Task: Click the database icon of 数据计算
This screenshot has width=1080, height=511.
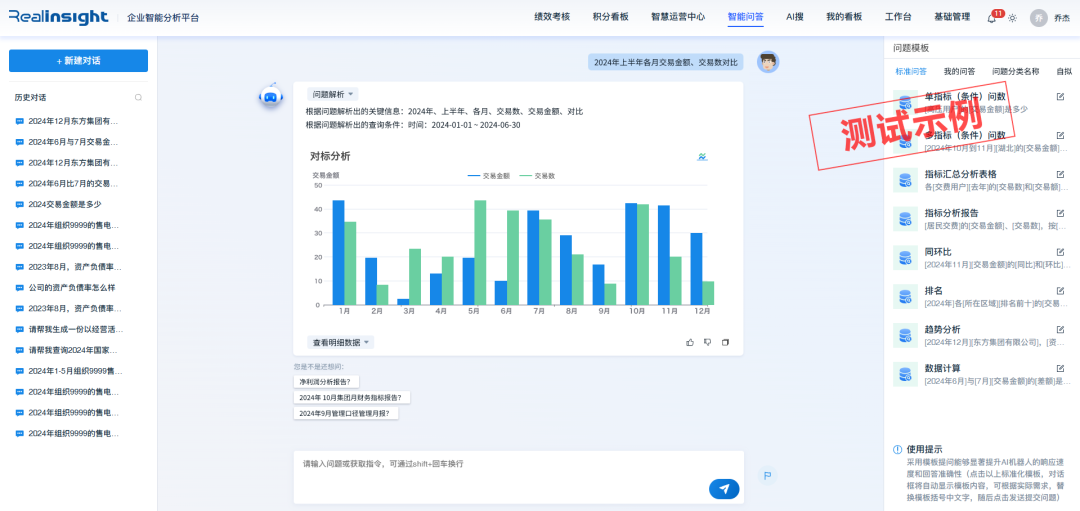Action: click(x=905, y=374)
